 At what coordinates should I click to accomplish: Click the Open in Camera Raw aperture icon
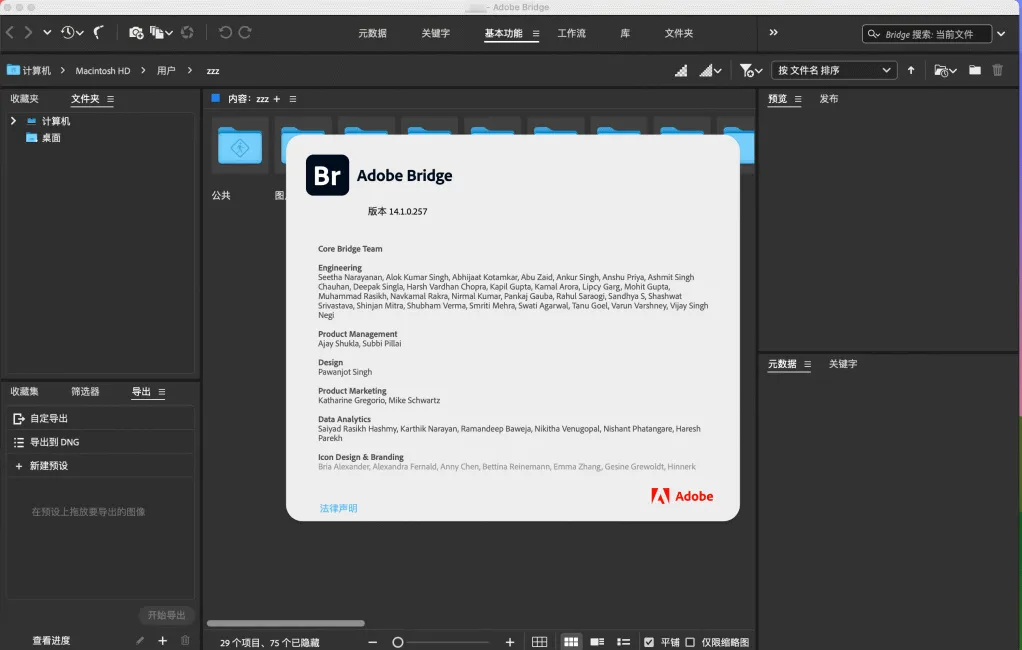(187, 33)
